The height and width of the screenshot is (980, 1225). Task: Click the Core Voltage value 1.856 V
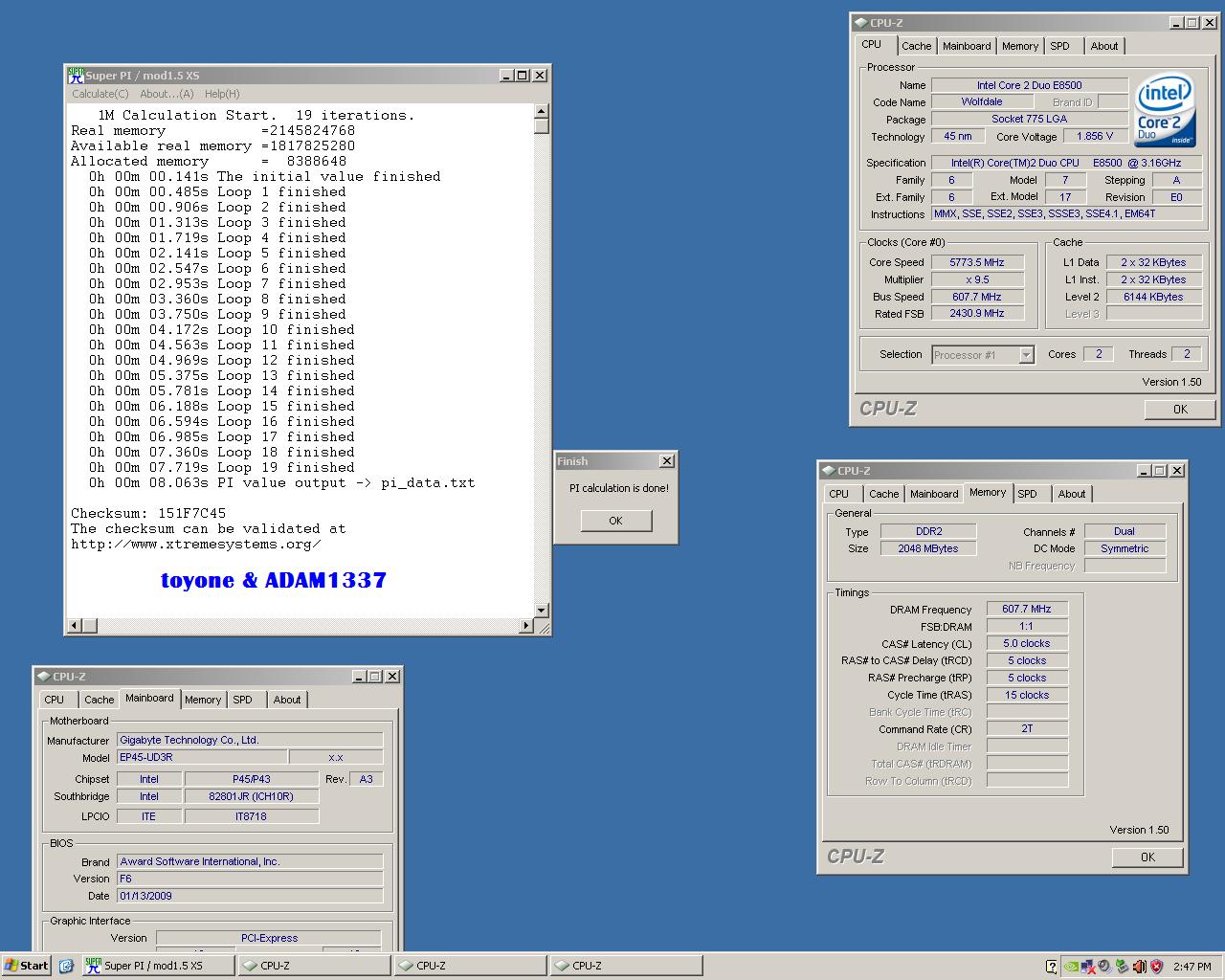pos(1095,136)
